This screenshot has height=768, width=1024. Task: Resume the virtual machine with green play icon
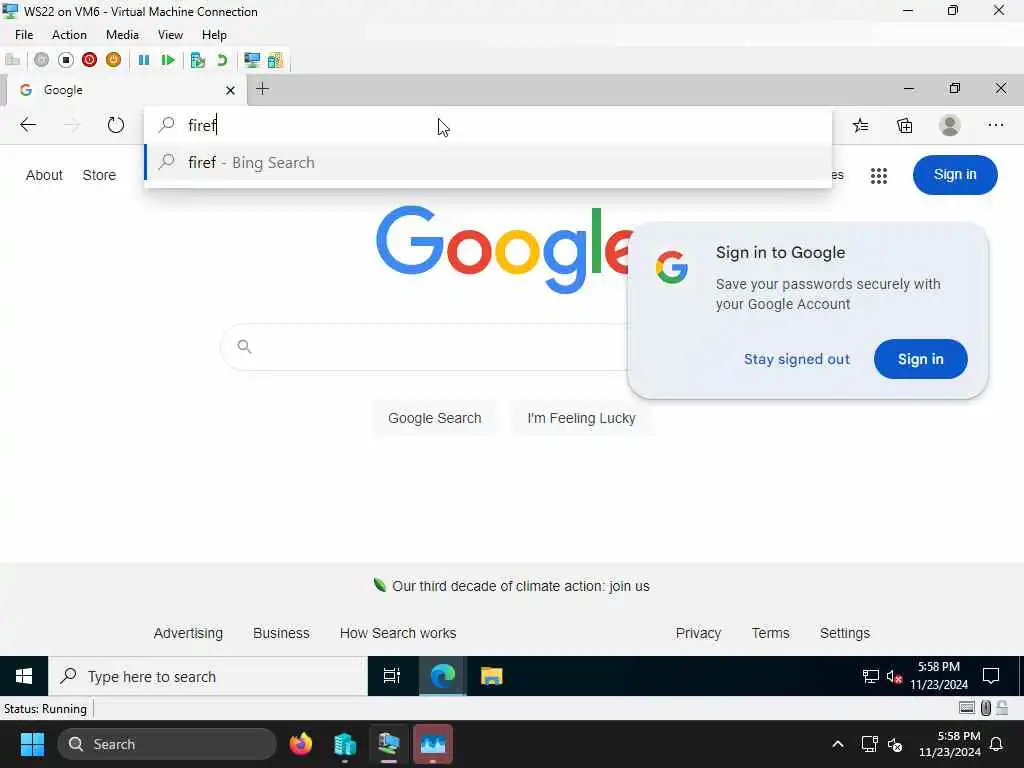click(x=168, y=60)
